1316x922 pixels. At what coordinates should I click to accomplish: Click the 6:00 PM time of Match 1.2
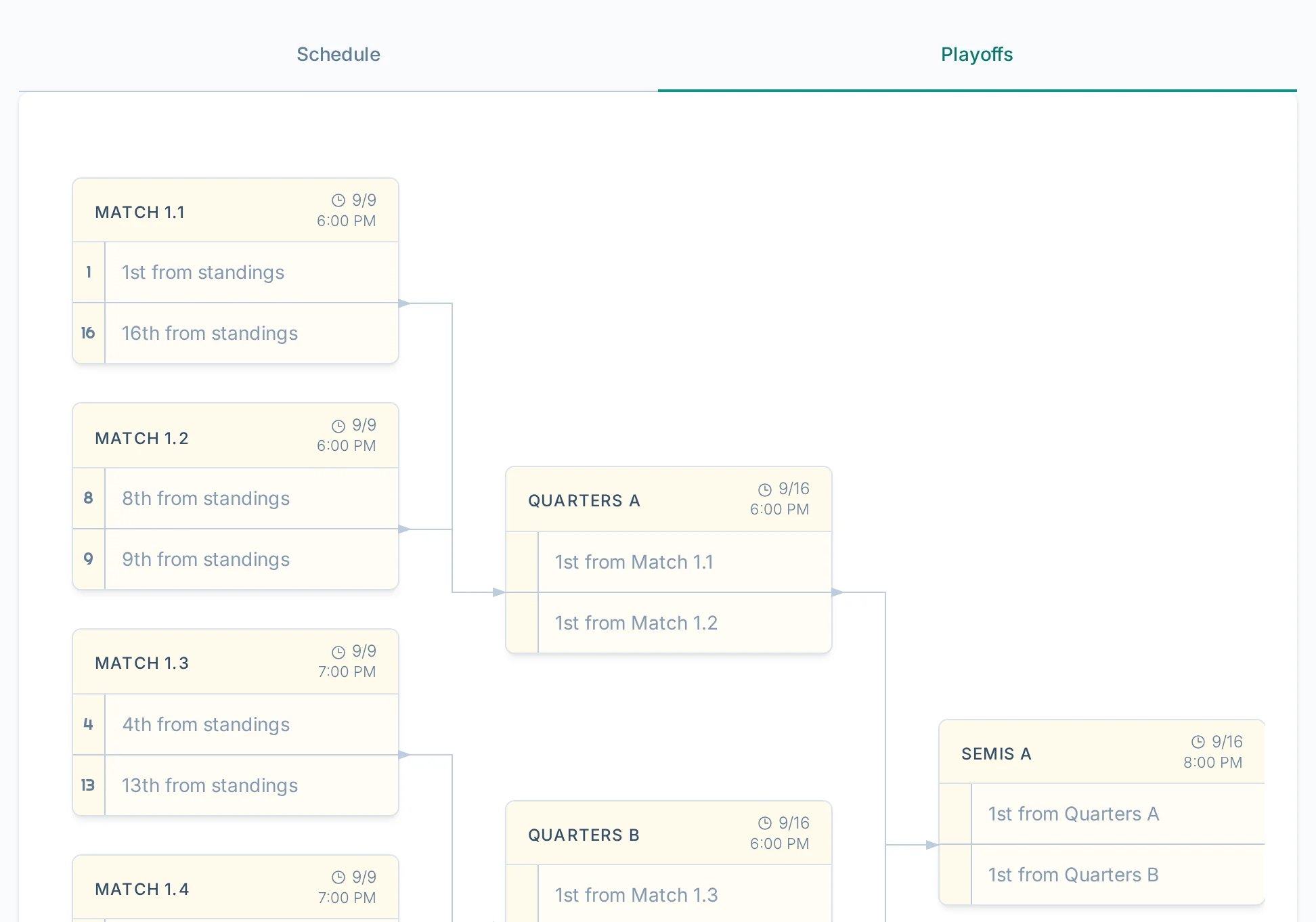pyautogui.click(x=346, y=446)
